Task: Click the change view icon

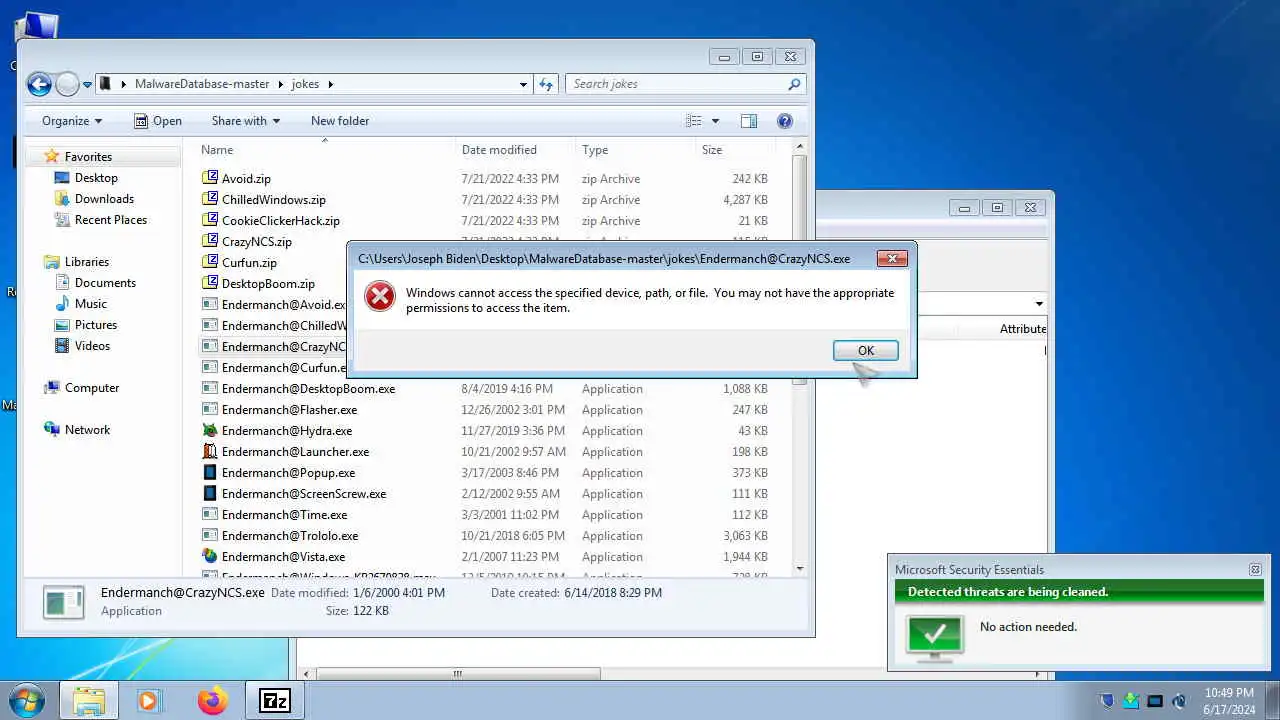Action: [694, 121]
